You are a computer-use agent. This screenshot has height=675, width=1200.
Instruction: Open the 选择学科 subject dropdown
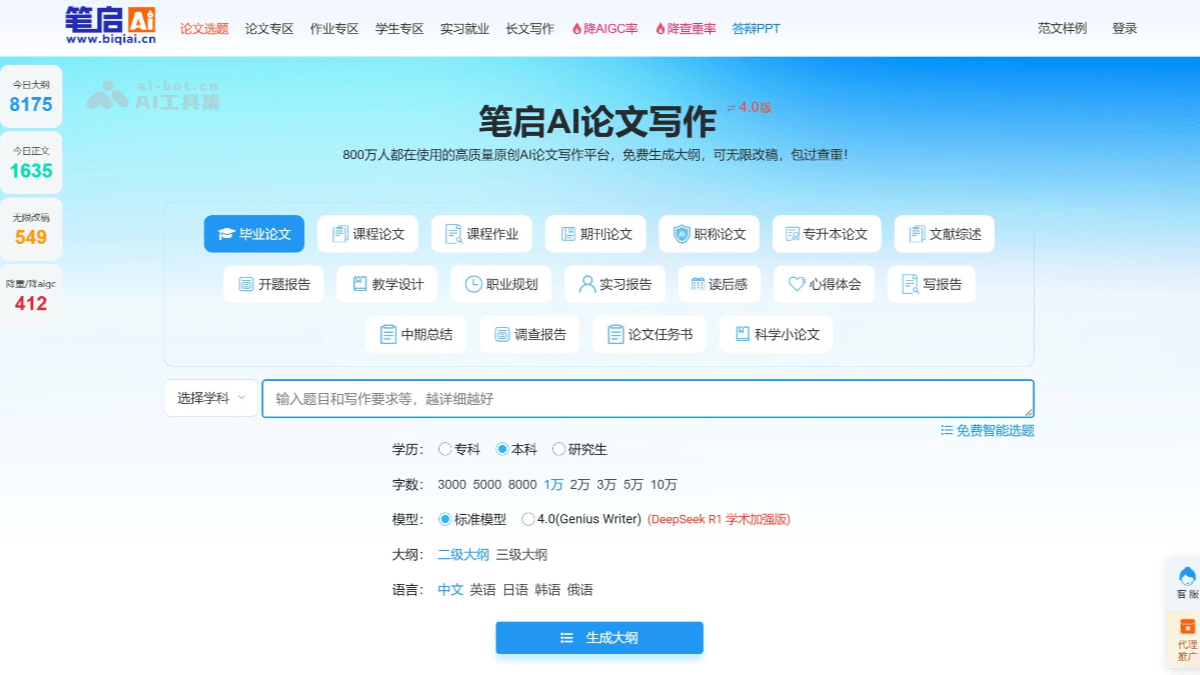pyautogui.click(x=209, y=397)
